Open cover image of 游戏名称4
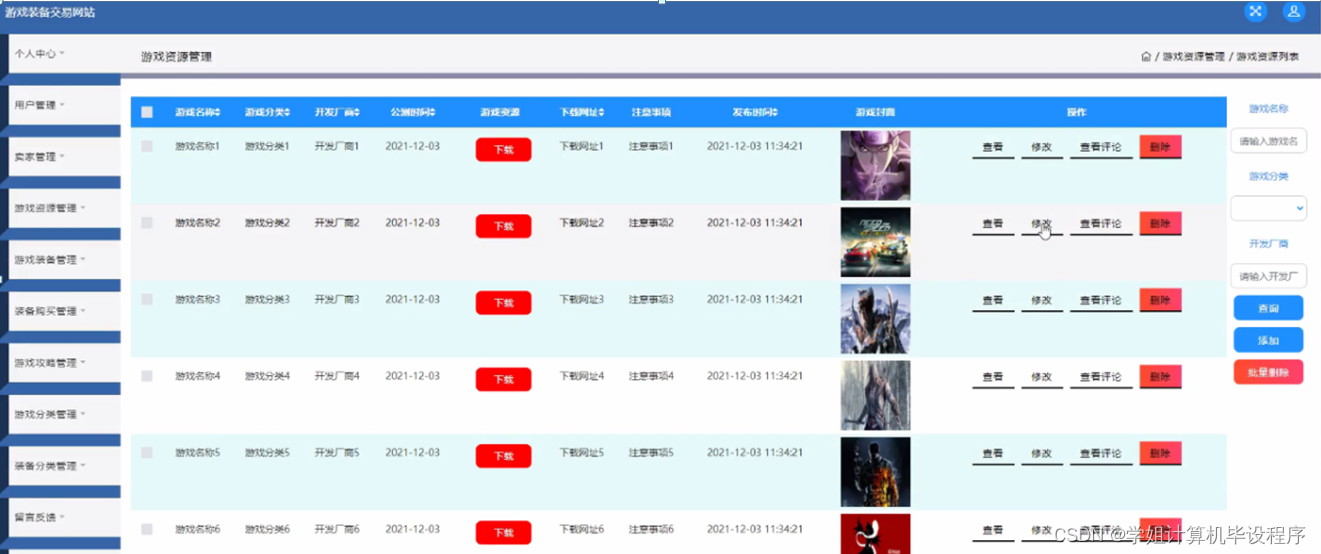 pos(875,395)
